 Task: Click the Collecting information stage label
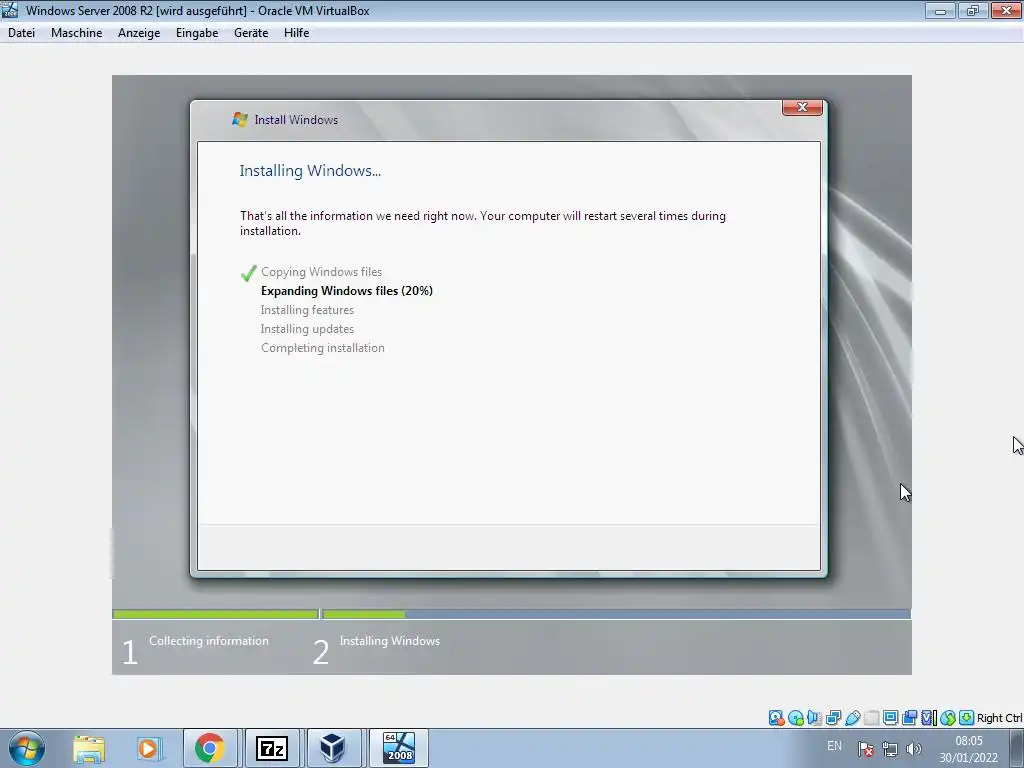click(208, 641)
